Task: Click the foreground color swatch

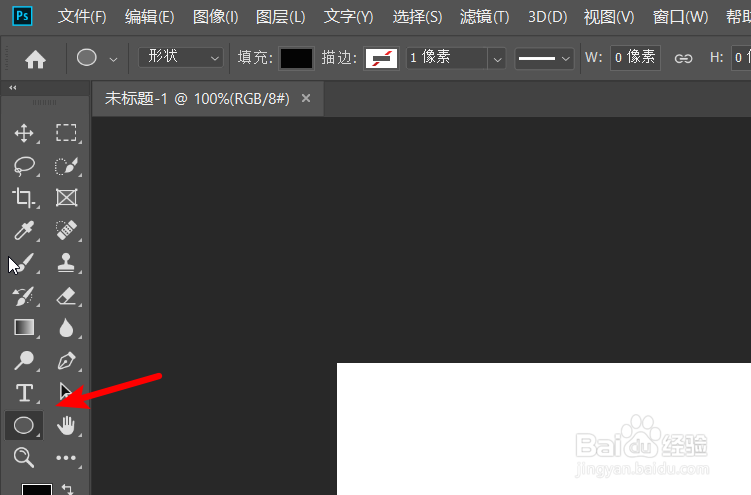Action: click(37, 489)
